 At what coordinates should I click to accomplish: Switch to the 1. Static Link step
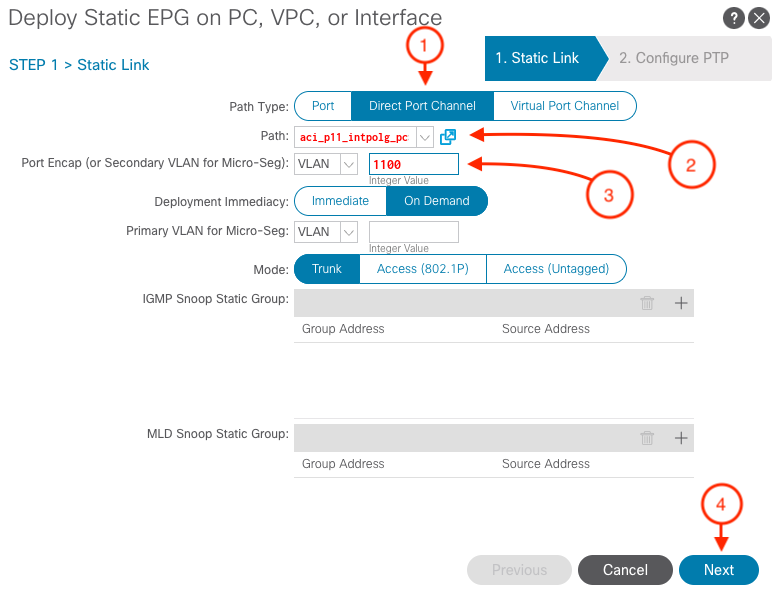point(537,58)
